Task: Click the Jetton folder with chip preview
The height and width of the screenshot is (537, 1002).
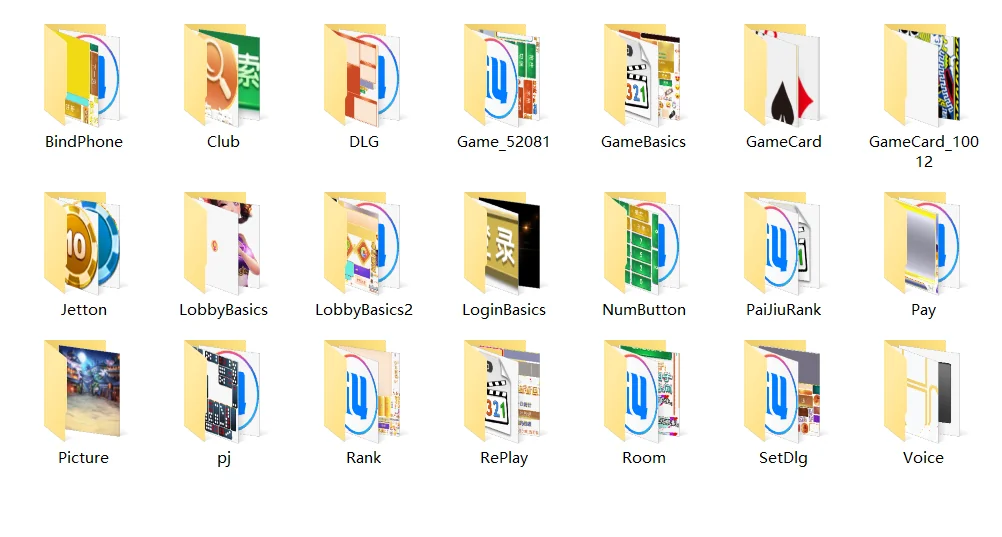Action: (x=83, y=243)
